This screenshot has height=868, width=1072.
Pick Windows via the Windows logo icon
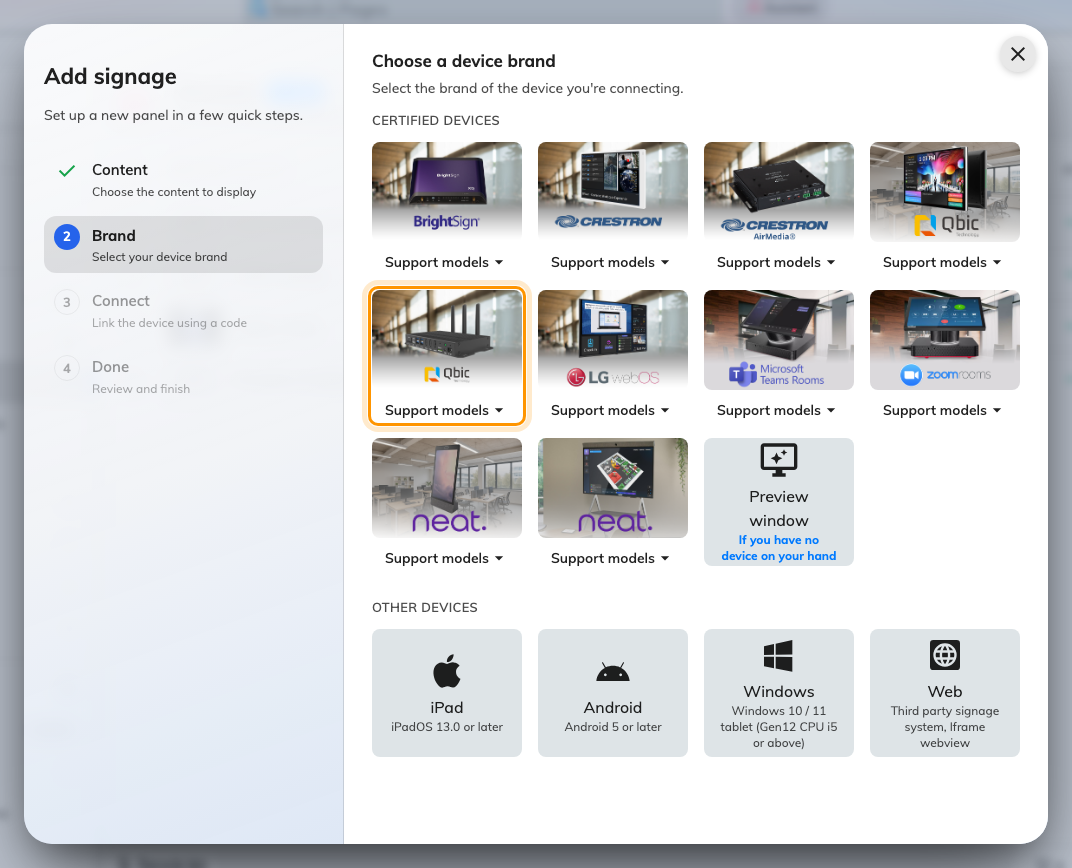[x=779, y=655]
